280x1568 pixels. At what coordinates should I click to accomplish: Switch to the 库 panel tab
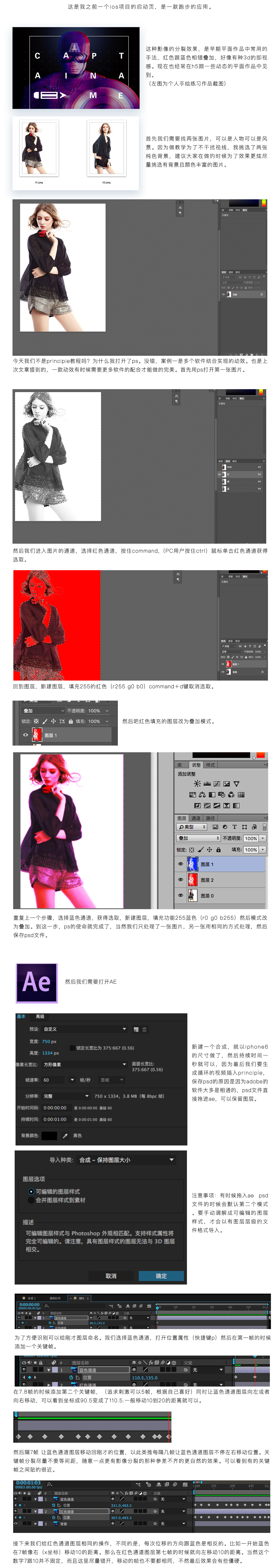click(180, 765)
